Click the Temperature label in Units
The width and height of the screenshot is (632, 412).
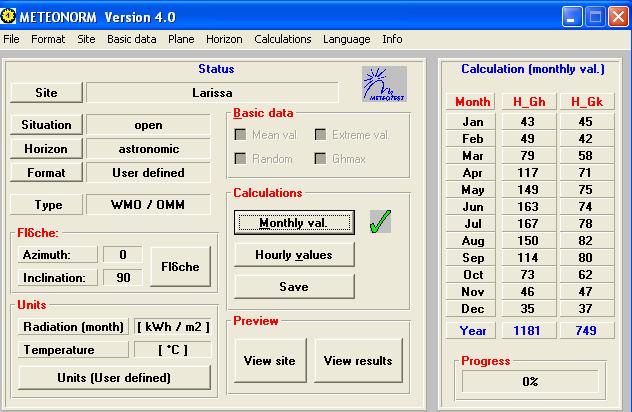[x=73, y=350]
